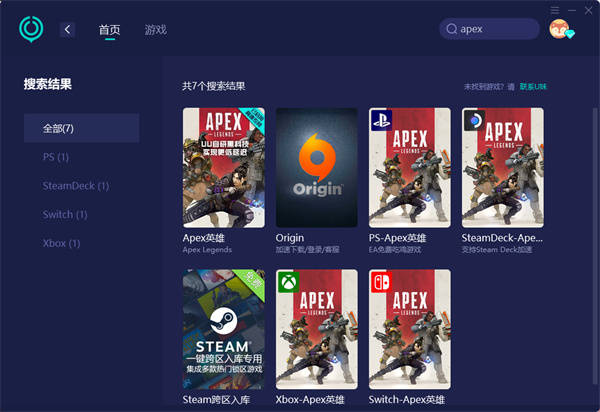600x412 pixels.
Task: Click the Switch badge on Switch-Apex cover
Action: click(381, 282)
